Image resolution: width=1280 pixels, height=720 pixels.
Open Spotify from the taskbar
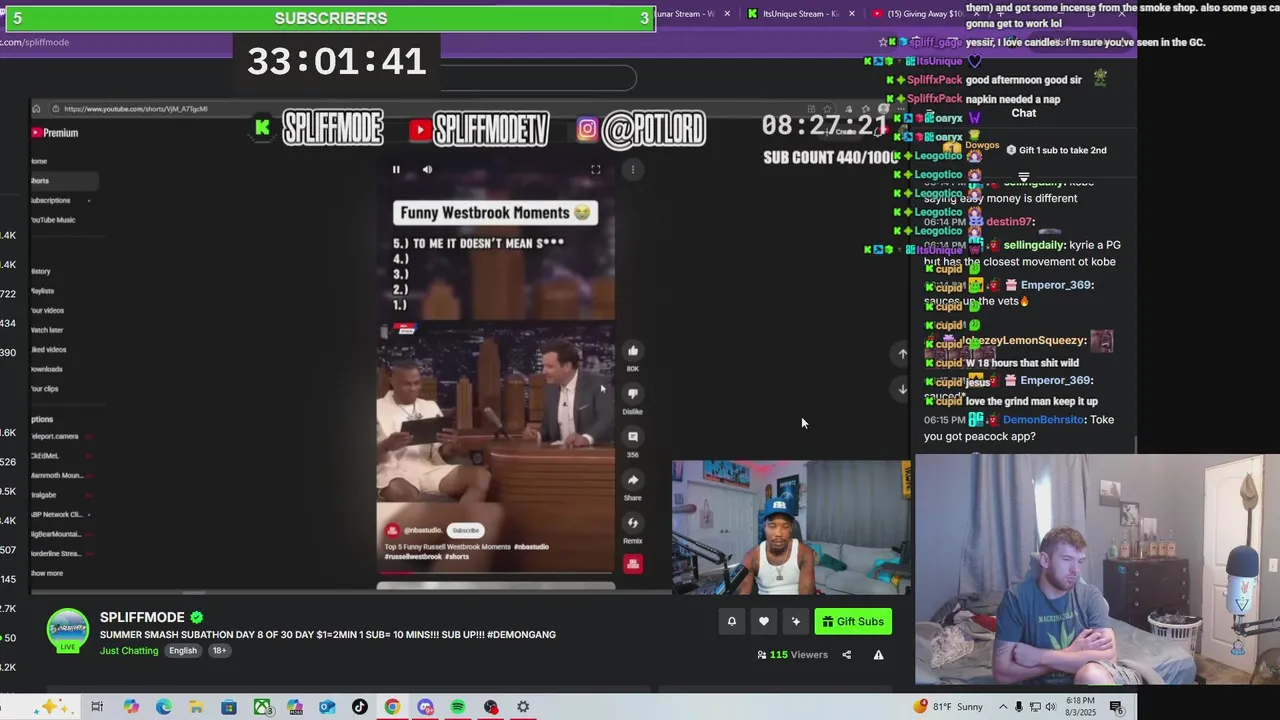coord(458,707)
